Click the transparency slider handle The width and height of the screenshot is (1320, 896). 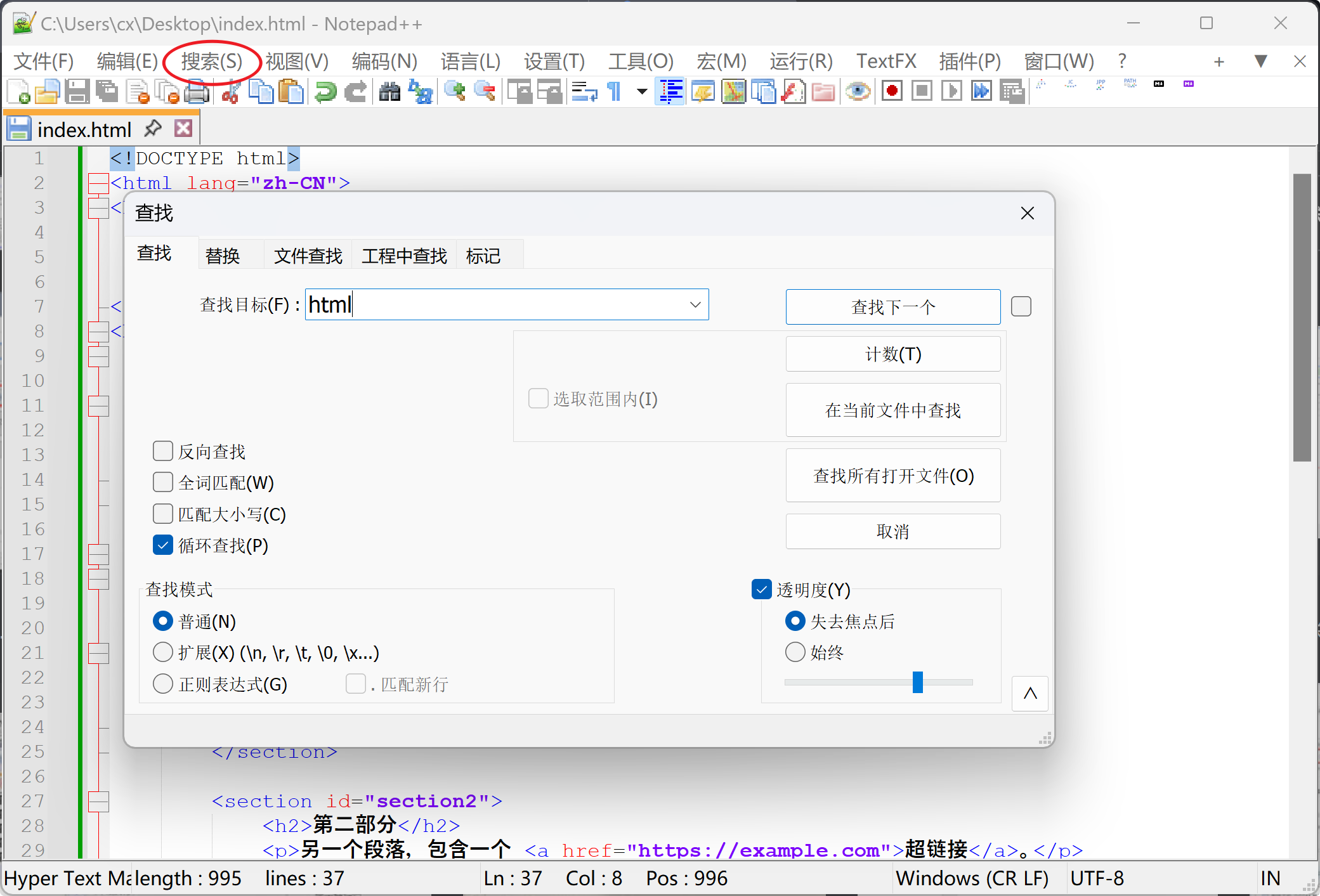point(917,682)
